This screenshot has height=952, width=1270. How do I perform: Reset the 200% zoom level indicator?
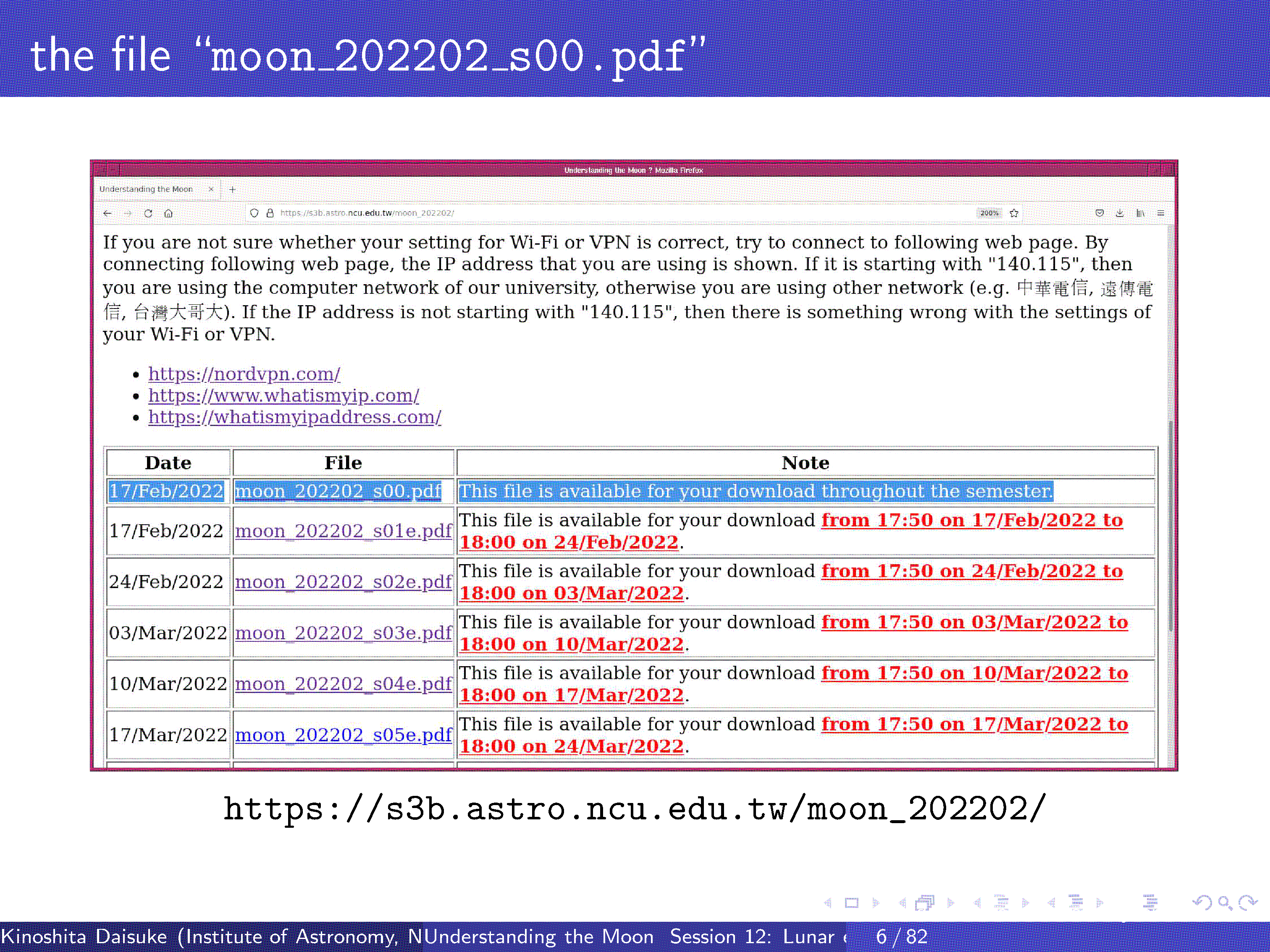tap(989, 213)
